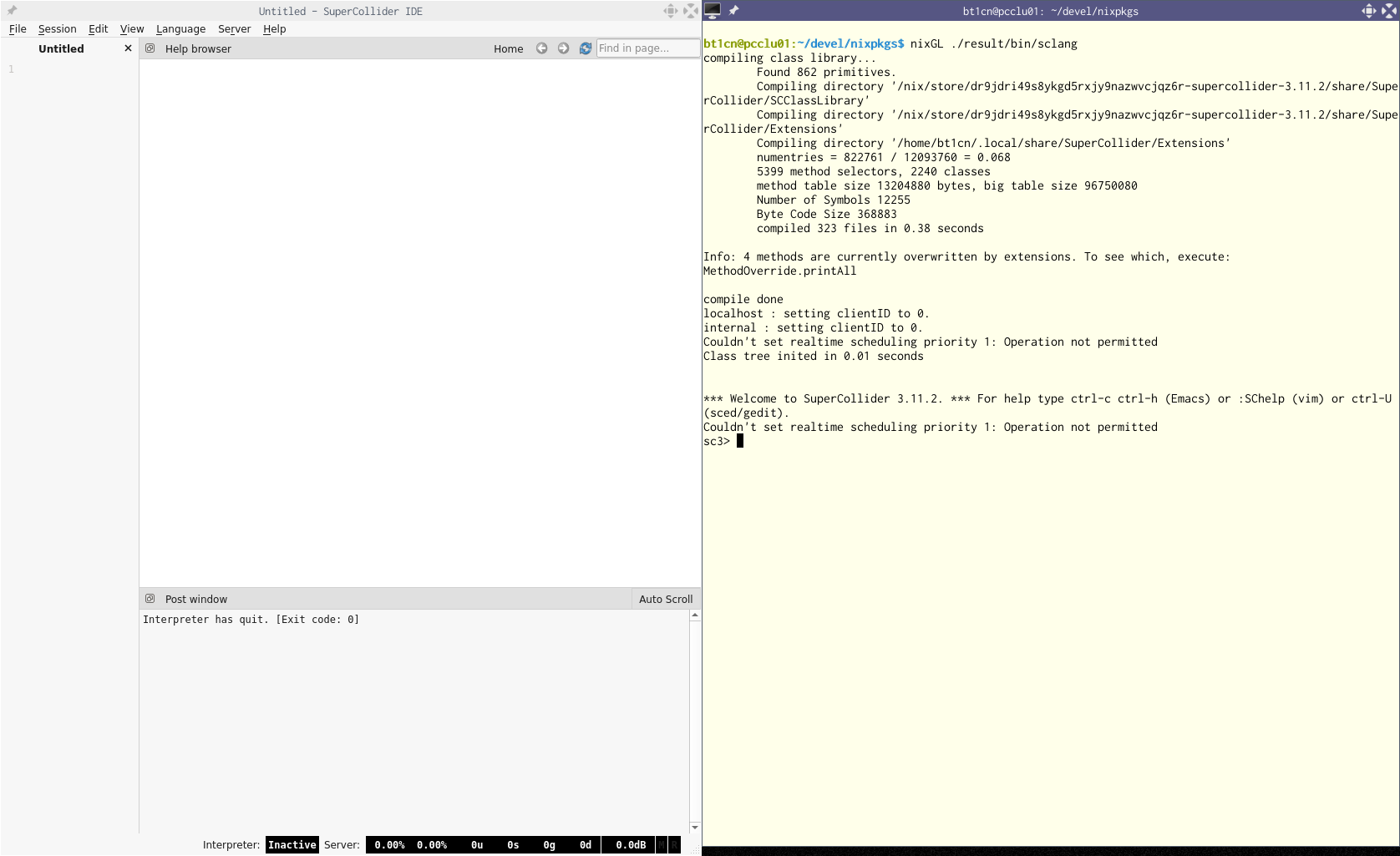Open the Server menu

[x=234, y=28]
